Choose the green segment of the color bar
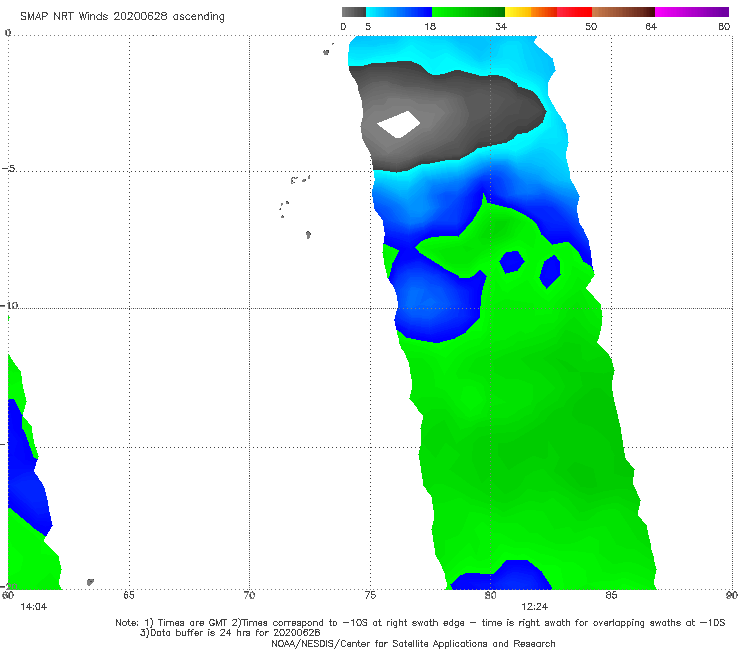Image resolution: width=740 pixels, height=650 pixels. coord(468,12)
